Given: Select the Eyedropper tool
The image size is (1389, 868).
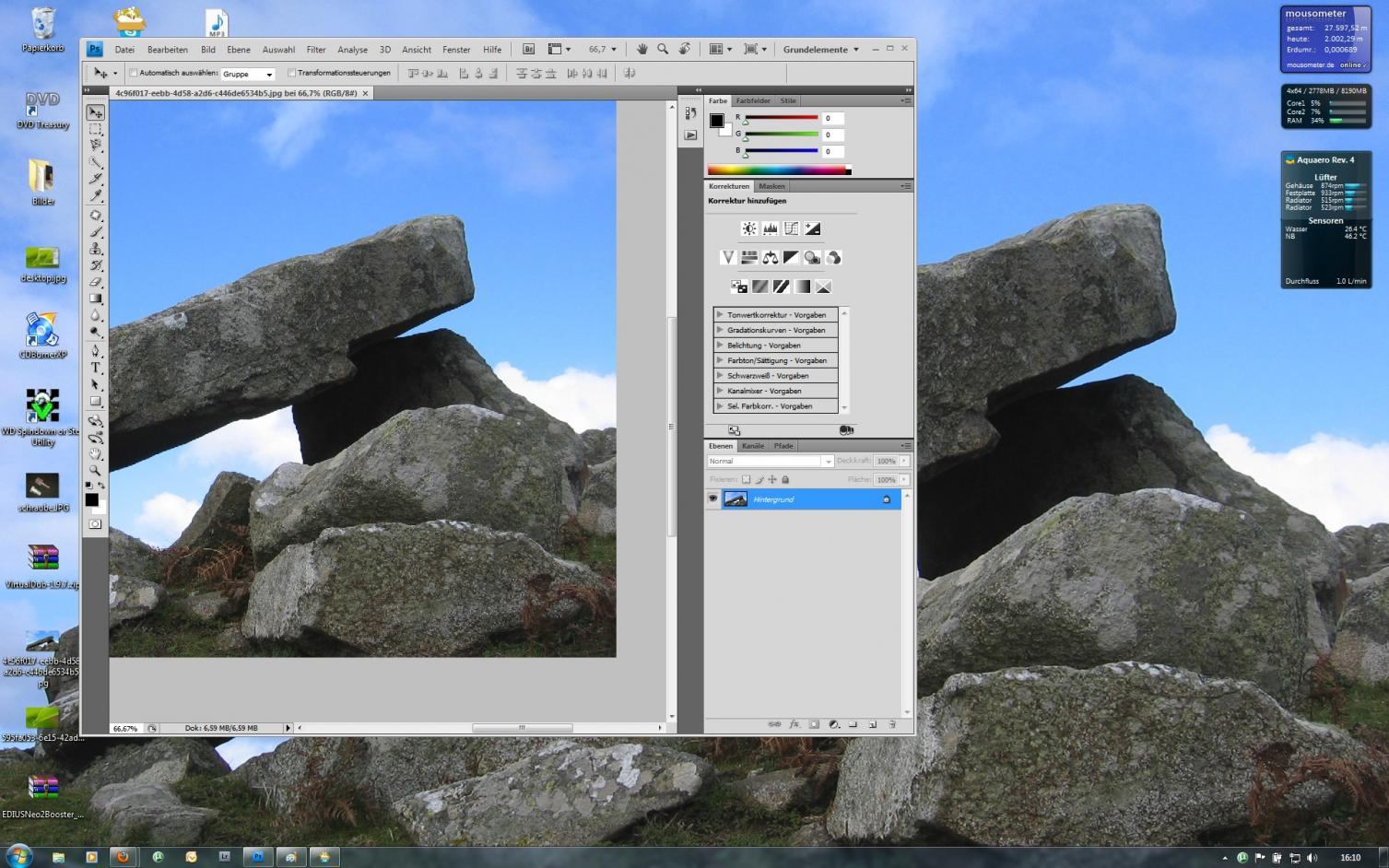Looking at the screenshot, I should click(96, 195).
